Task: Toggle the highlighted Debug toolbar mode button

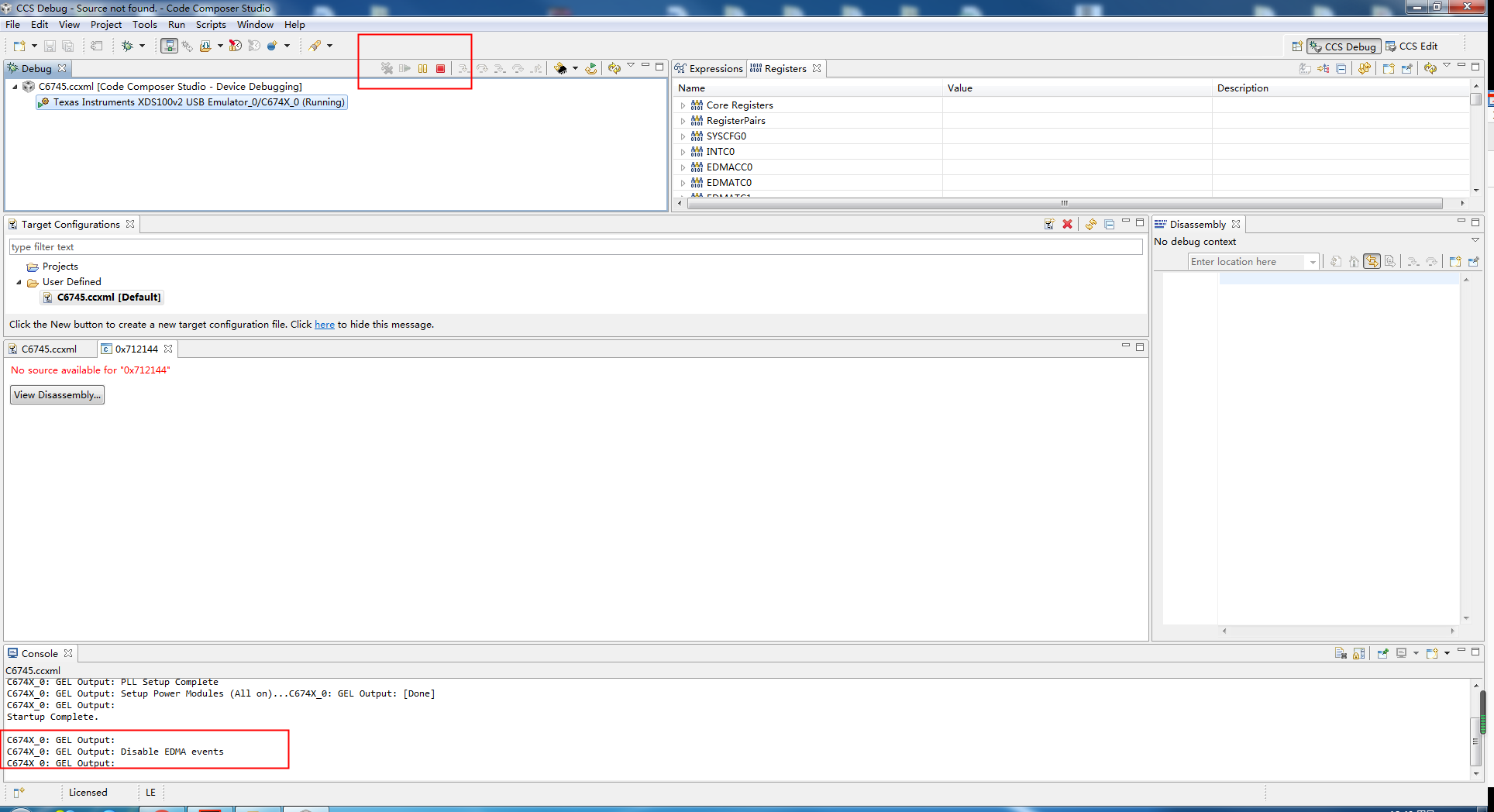Action: [169, 46]
